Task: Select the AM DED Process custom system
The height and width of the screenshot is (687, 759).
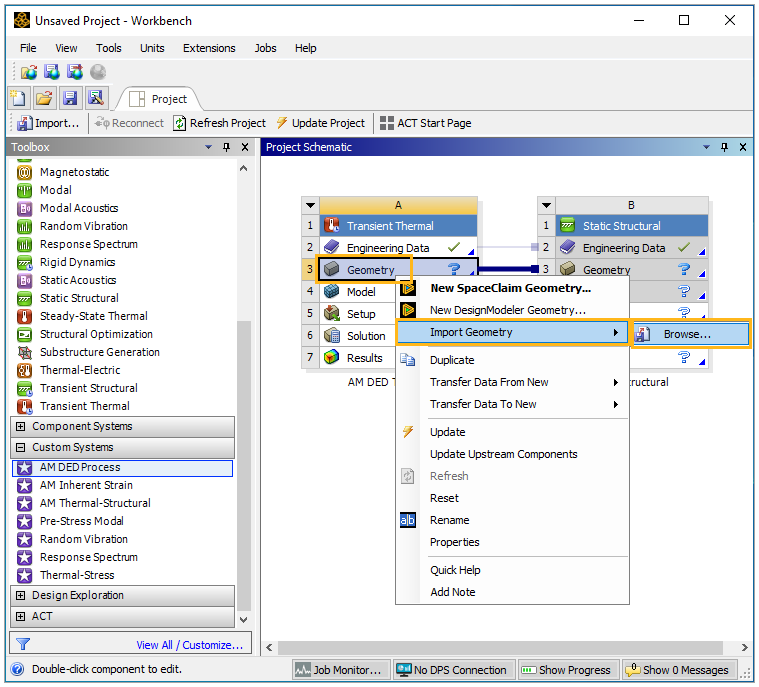Action: tap(122, 468)
